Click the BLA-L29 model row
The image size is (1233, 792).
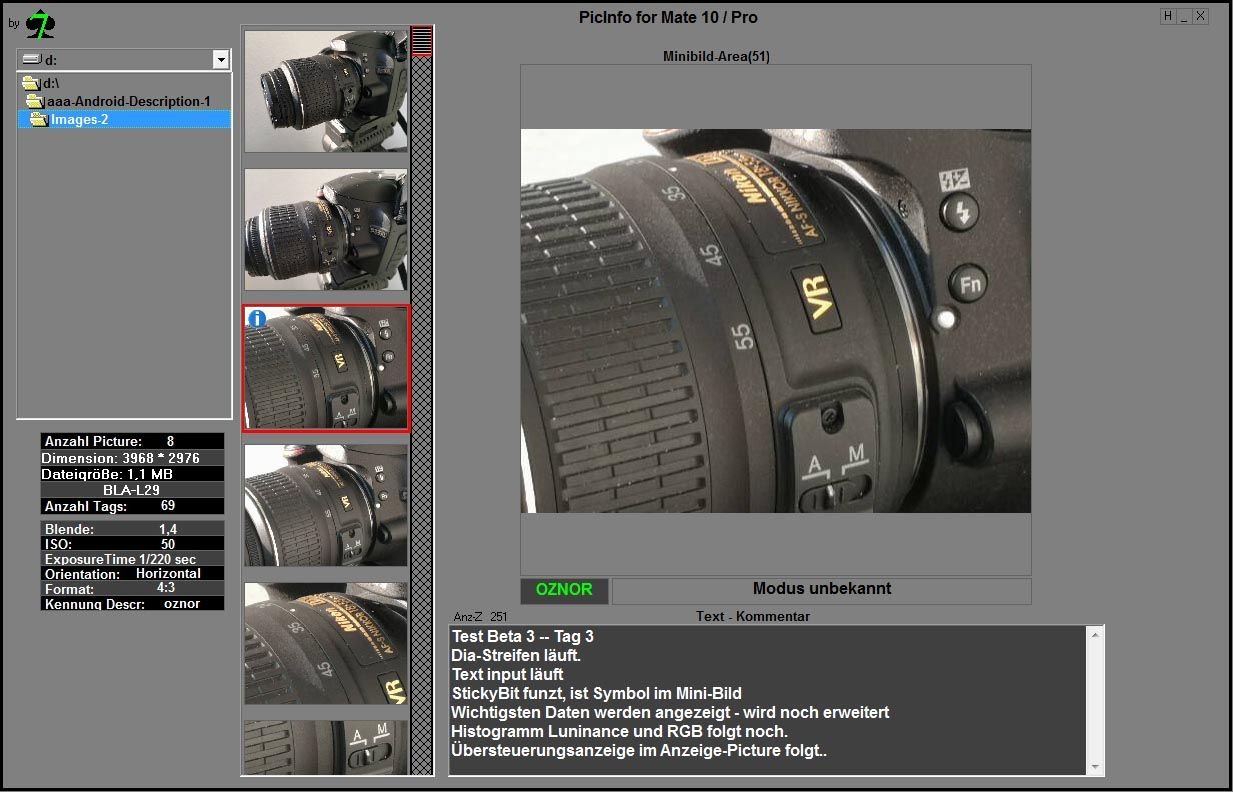pyautogui.click(x=132, y=490)
